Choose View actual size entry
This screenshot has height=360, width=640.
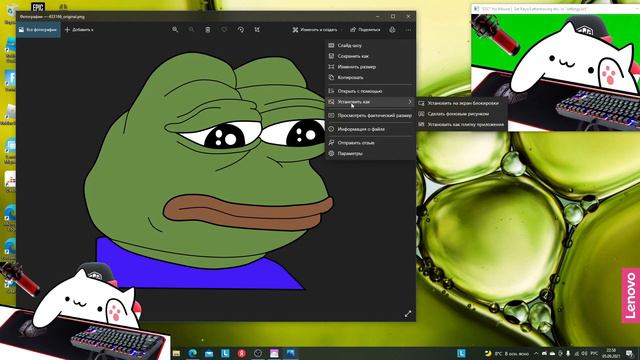pos(370,116)
